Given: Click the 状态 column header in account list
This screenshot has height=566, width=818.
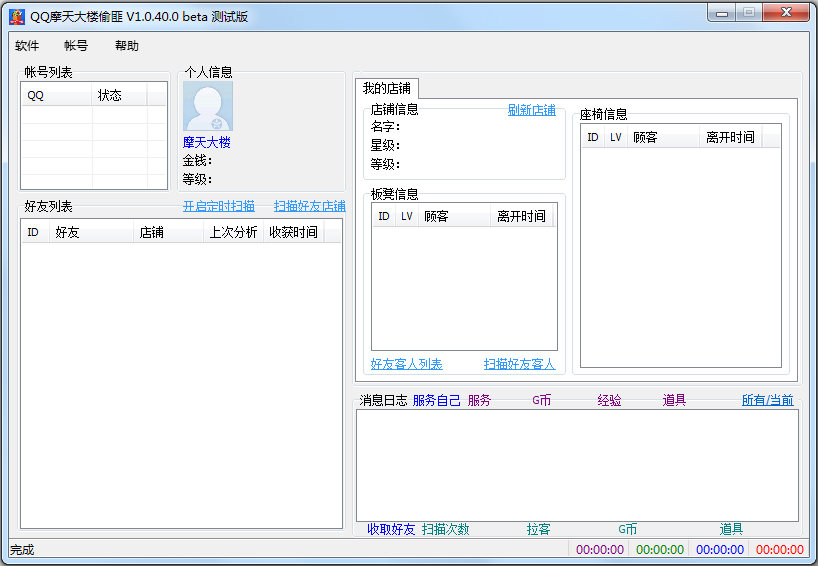Looking at the screenshot, I should click(x=120, y=95).
